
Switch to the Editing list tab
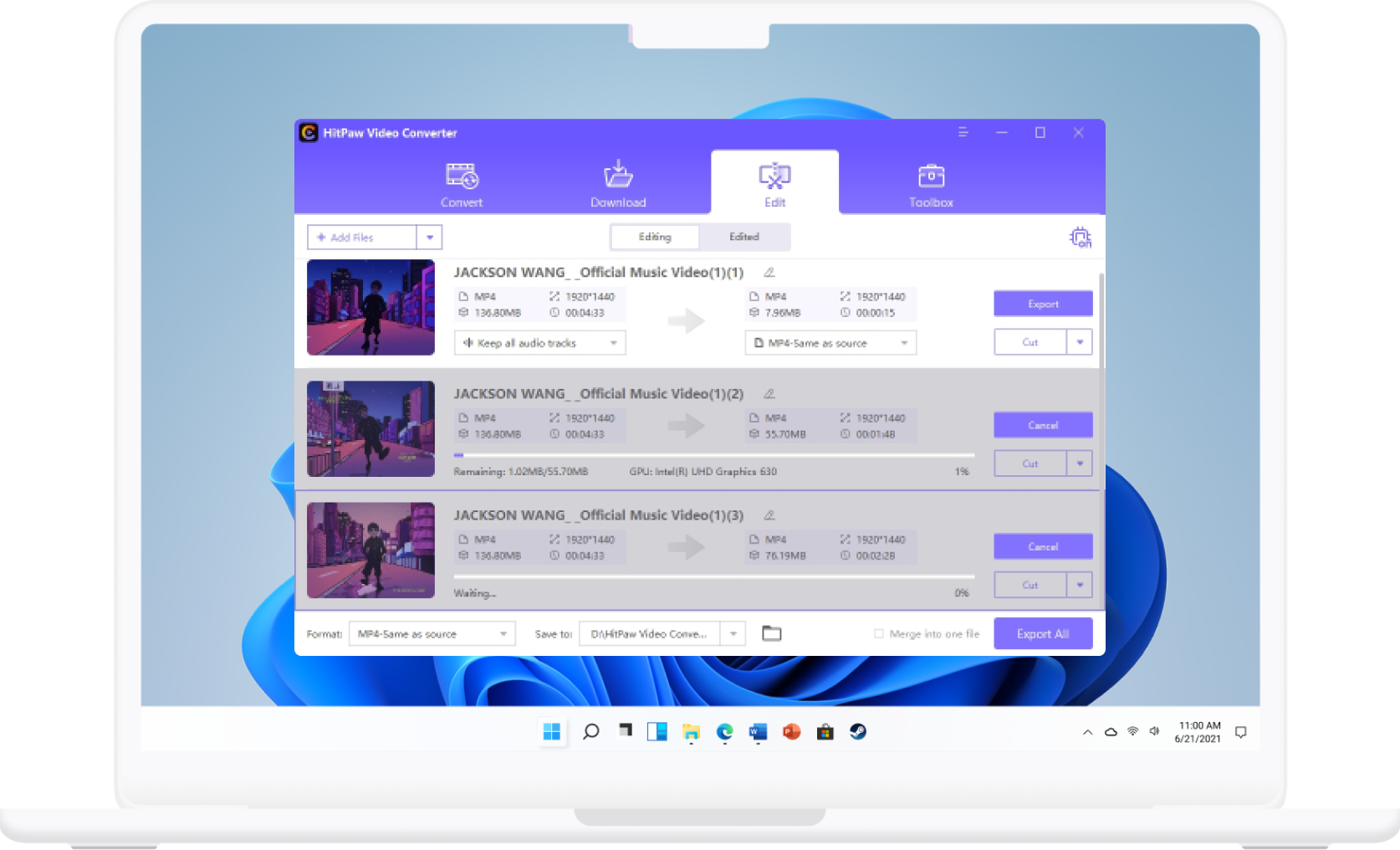point(655,237)
